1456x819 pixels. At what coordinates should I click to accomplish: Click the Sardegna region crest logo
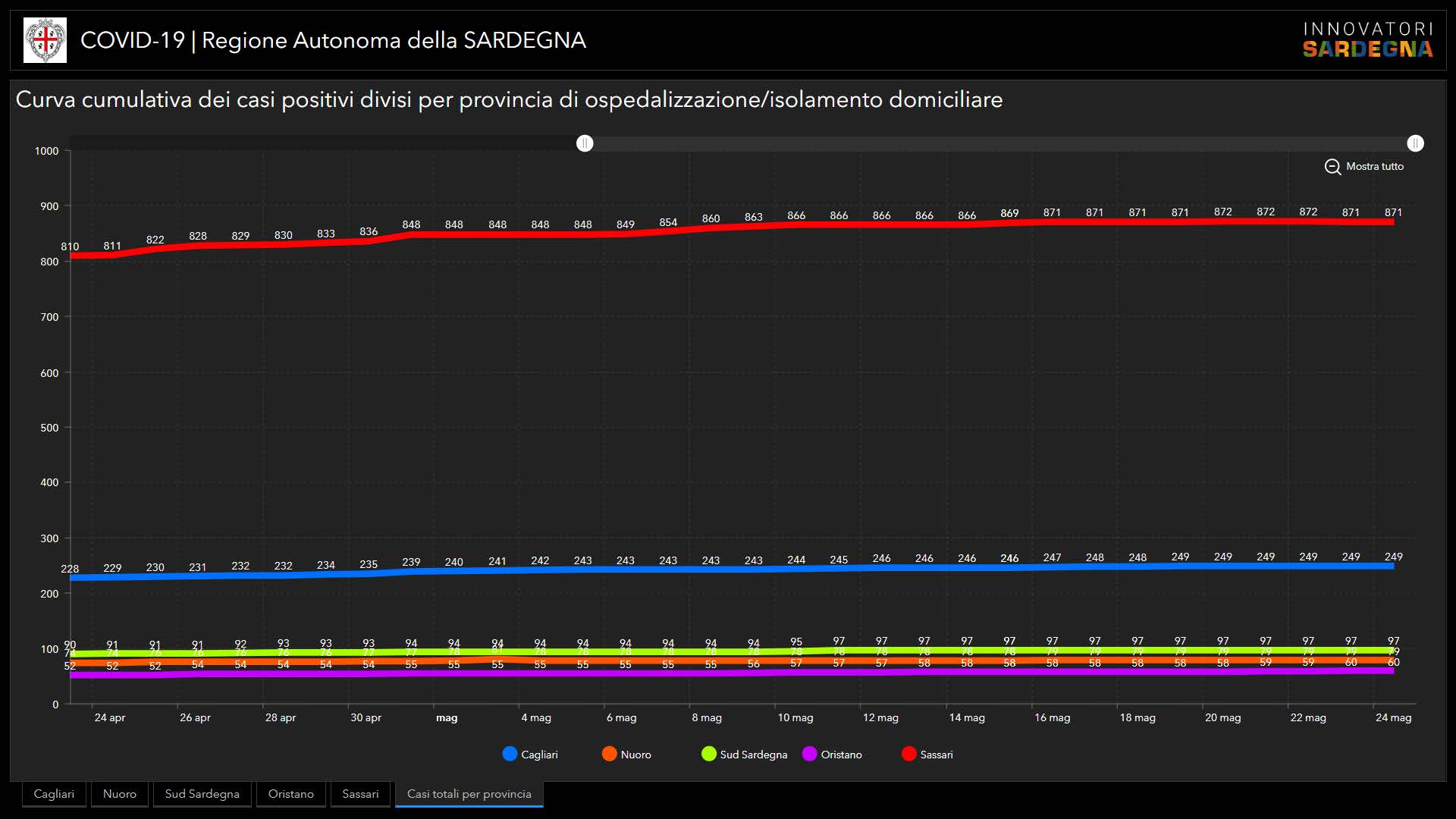coord(45,40)
